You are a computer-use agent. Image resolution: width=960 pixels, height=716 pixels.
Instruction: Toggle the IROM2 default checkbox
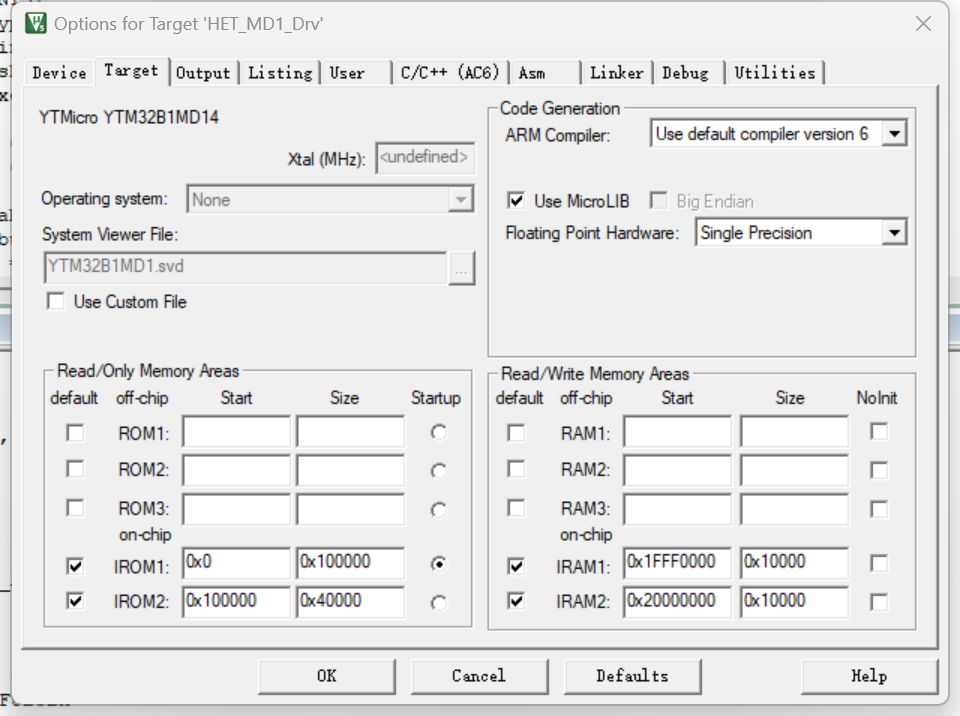point(75,601)
